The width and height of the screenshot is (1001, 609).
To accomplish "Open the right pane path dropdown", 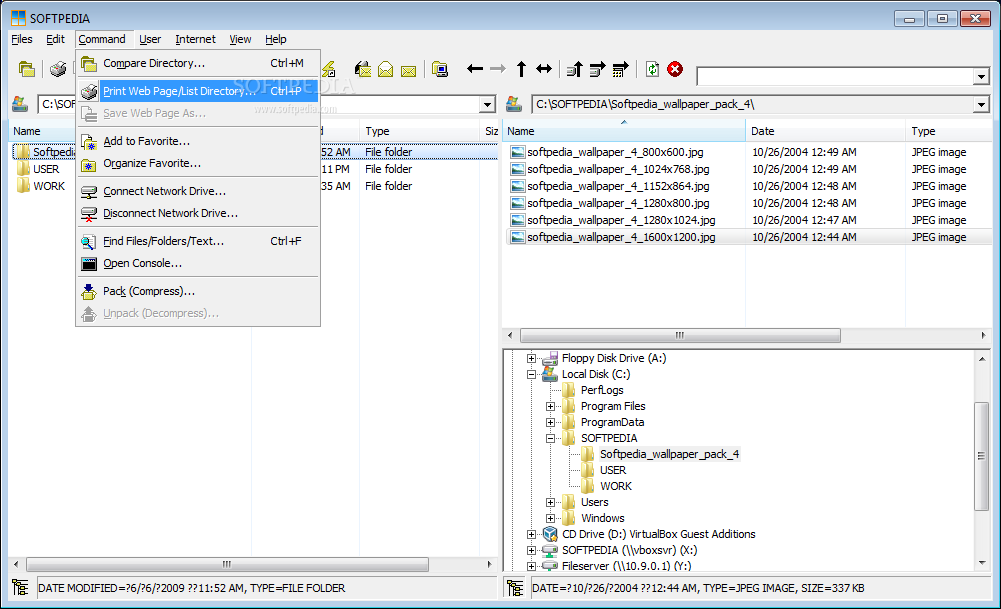I will click(x=981, y=104).
